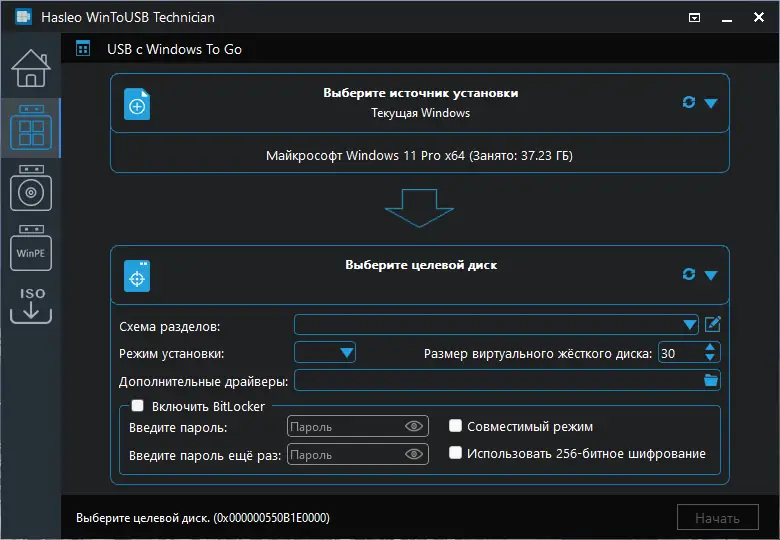780x540 pixels.
Task: Click the edit partition scheme pencil icon
Action: coord(713,324)
